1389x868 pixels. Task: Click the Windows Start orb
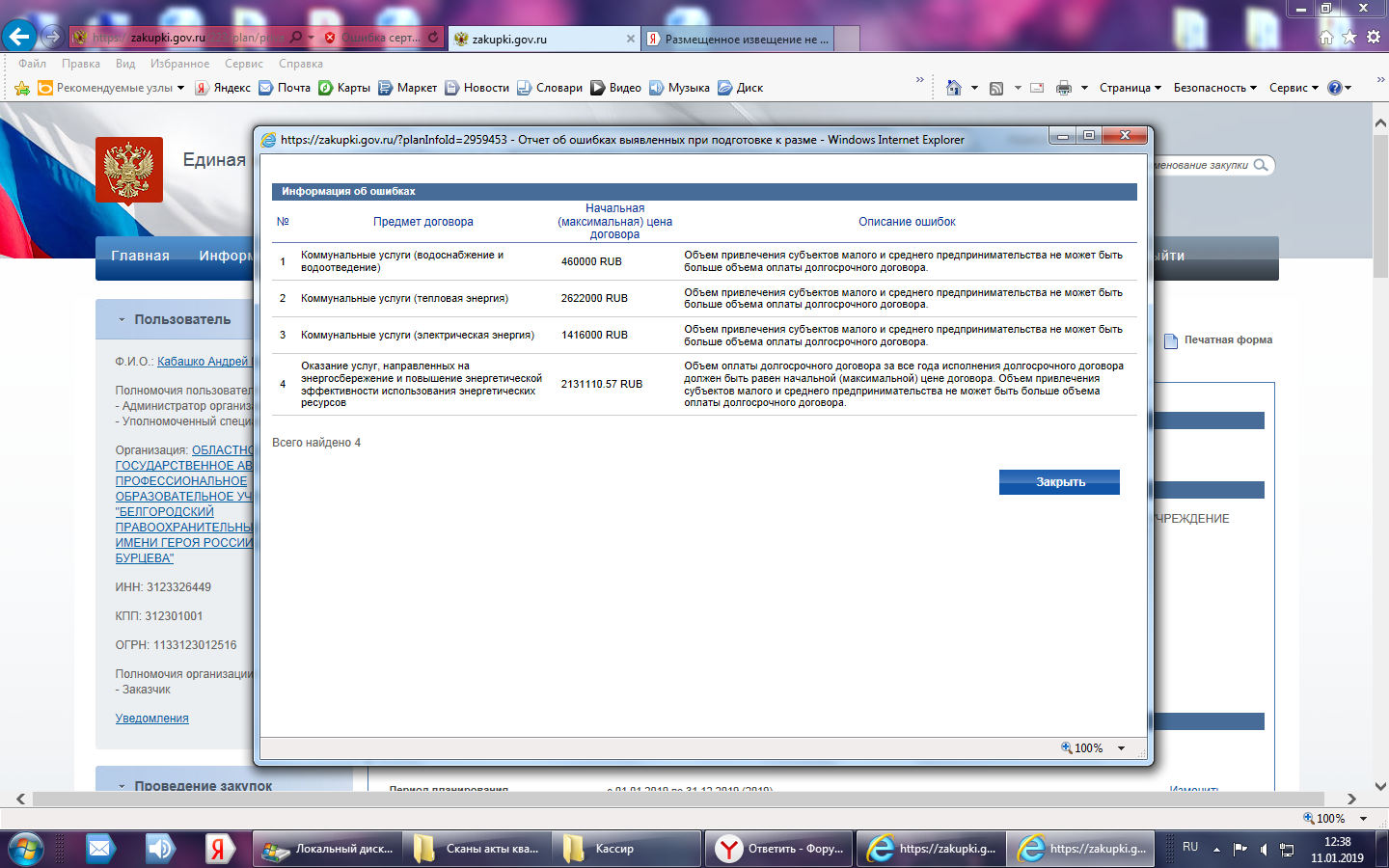point(26,849)
